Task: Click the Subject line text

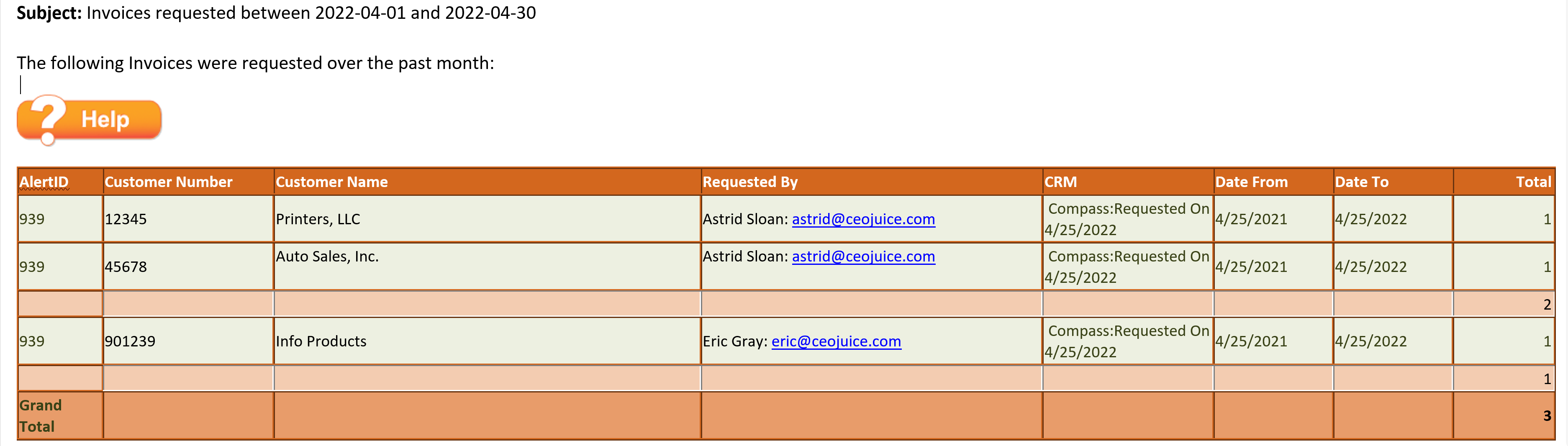Action: (x=276, y=13)
